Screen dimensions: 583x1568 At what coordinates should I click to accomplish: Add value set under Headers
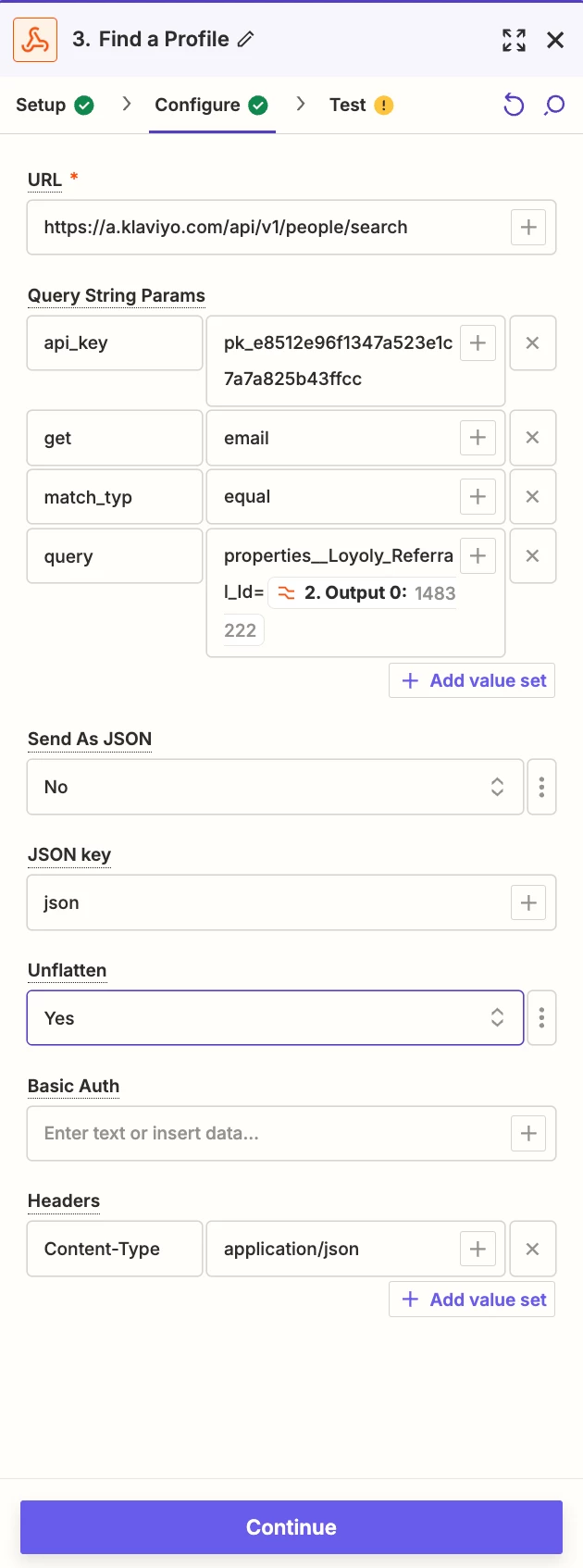(x=472, y=1300)
